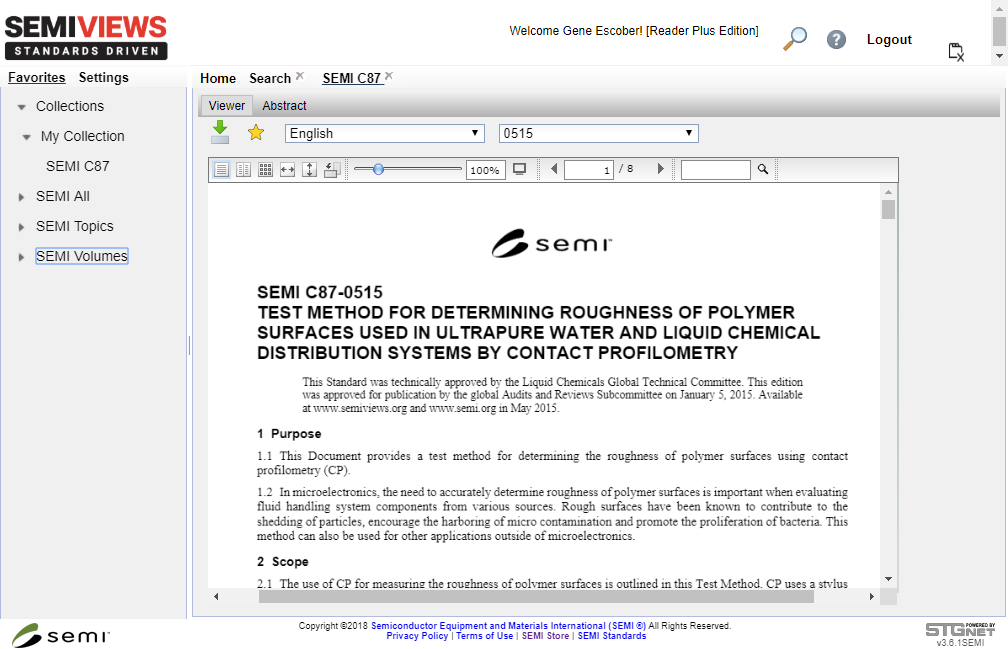Click the green download arrow icon

point(220,131)
